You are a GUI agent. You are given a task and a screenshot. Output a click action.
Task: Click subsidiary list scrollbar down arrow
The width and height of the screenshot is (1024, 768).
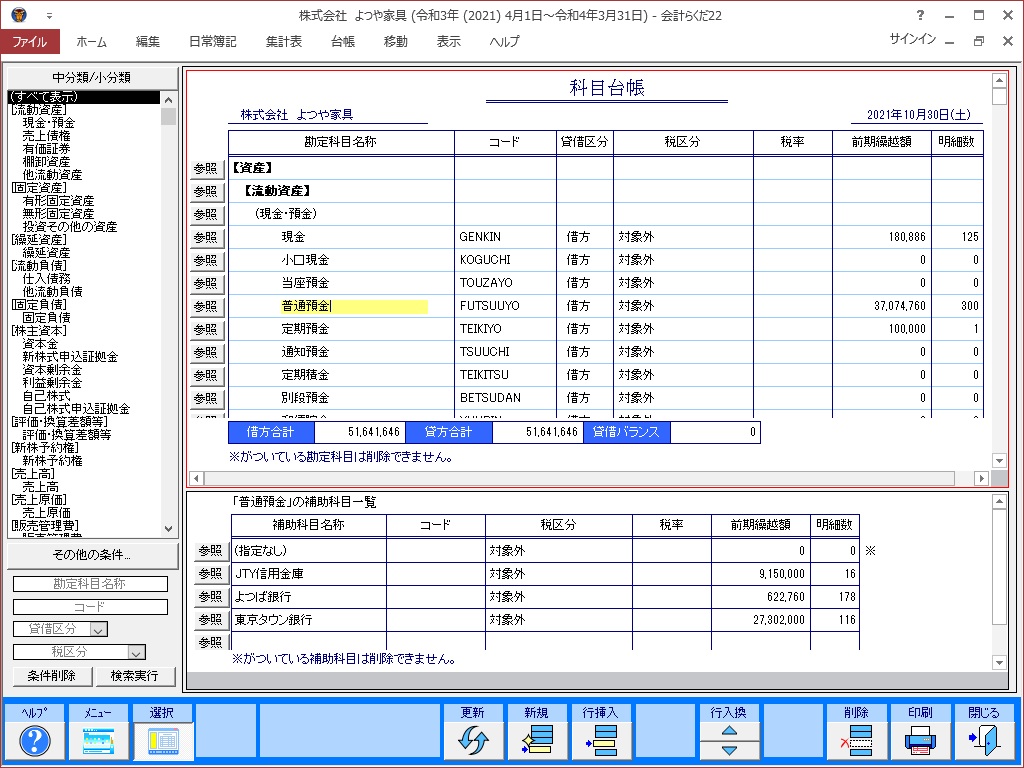tap(999, 663)
